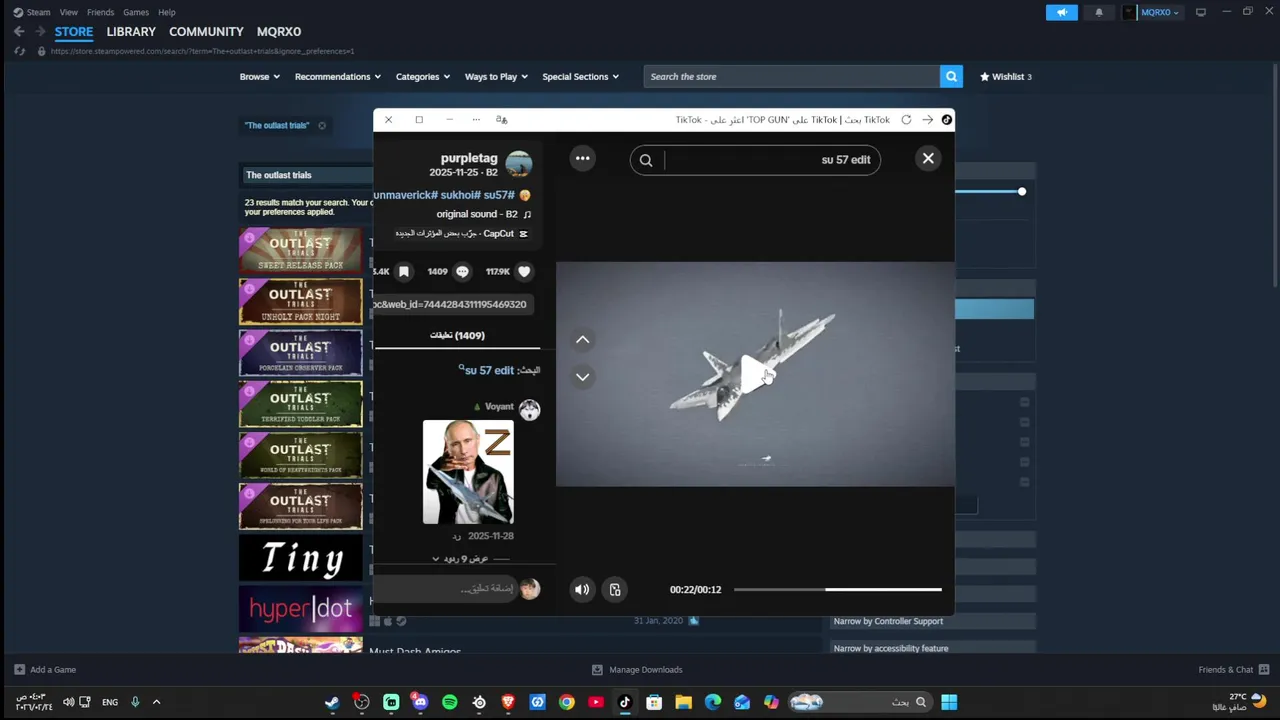Switch to the LIBRARY tab in Steam
1280x720 pixels.
point(131,32)
